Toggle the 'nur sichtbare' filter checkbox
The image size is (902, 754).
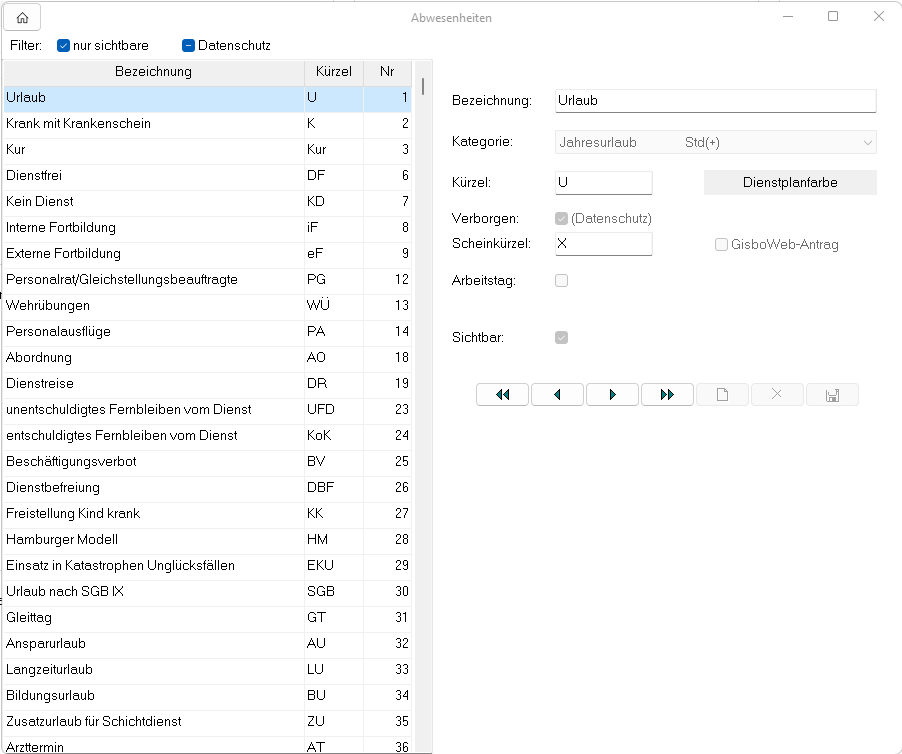[x=63, y=45]
